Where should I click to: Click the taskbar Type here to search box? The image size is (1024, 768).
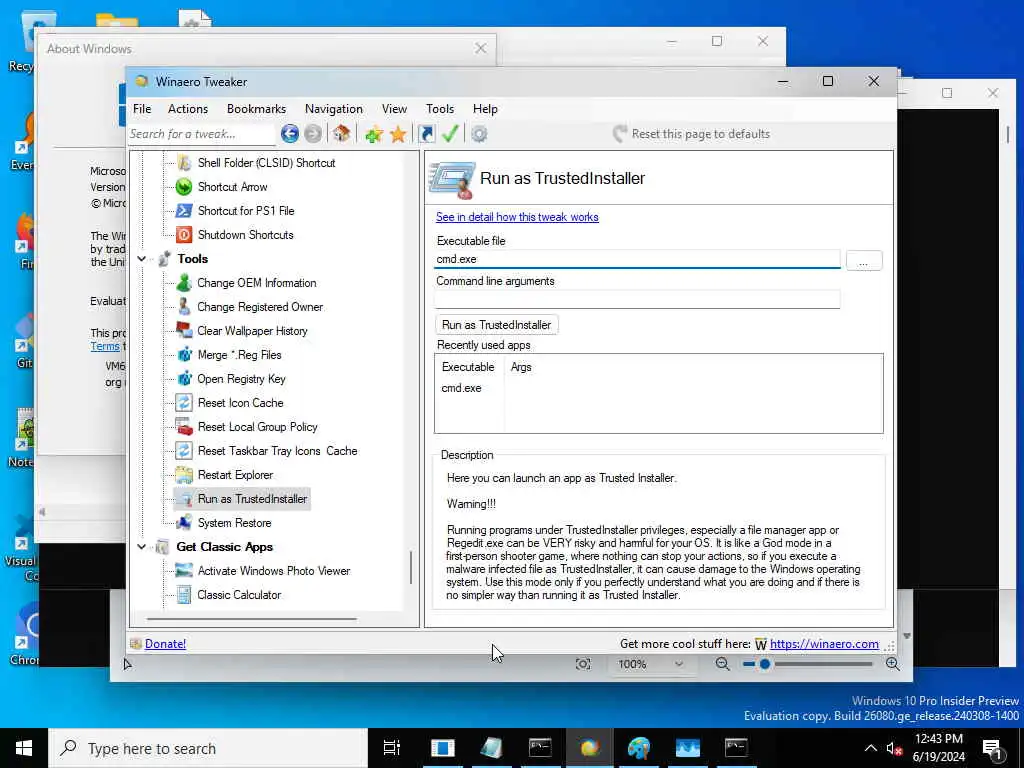point(208,748)
